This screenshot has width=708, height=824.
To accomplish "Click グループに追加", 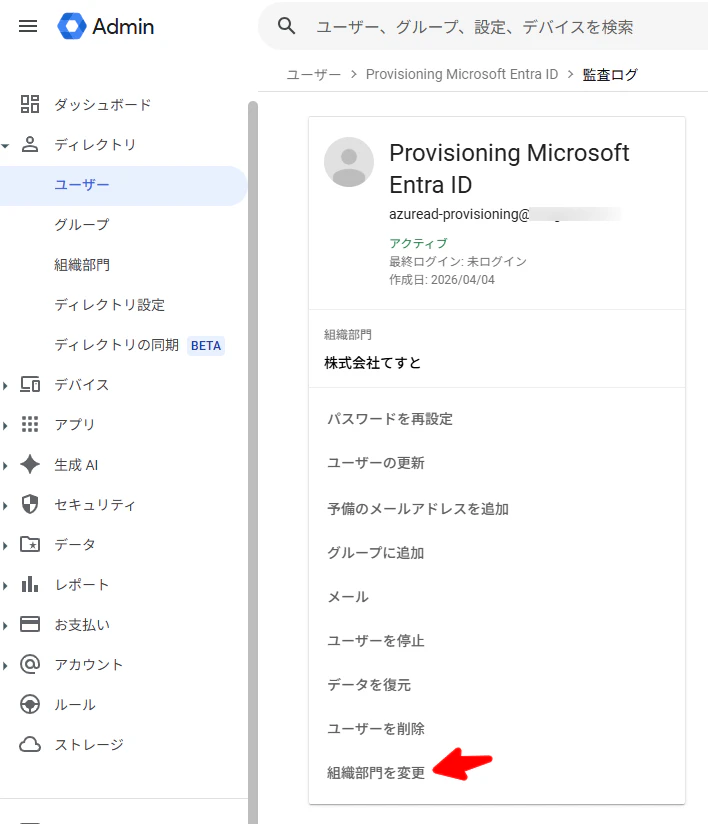I will coord(376,553).
